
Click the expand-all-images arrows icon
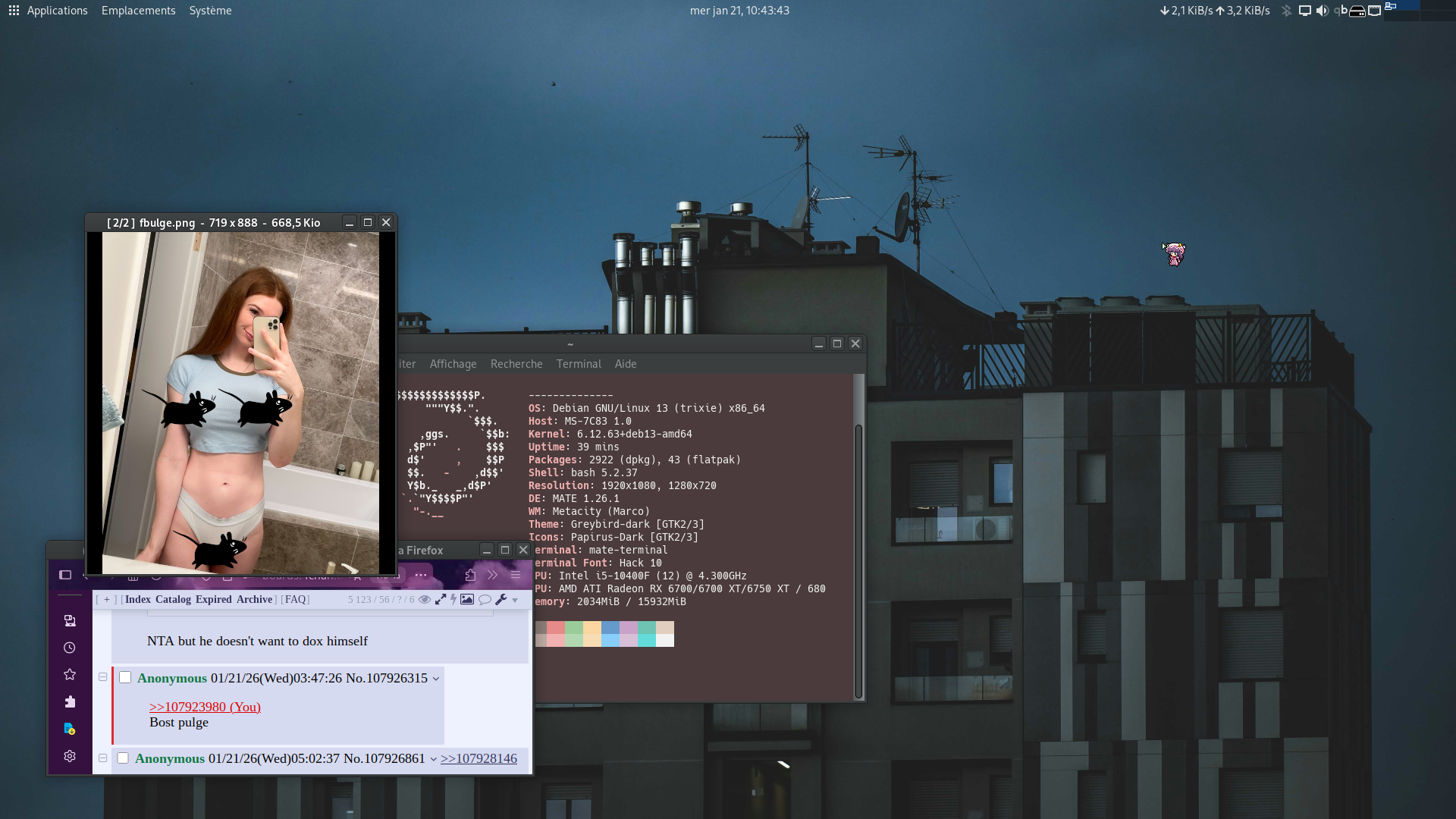[440, 599]
